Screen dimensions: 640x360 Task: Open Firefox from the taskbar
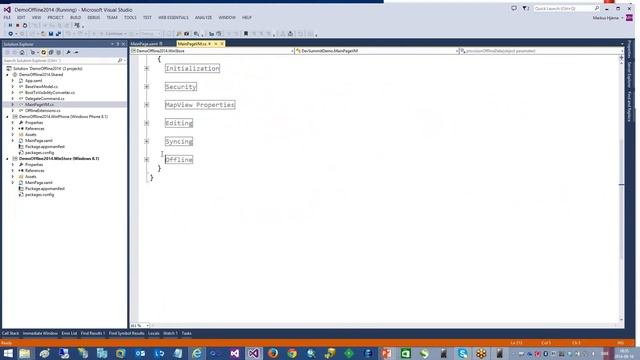coord(273,353)
